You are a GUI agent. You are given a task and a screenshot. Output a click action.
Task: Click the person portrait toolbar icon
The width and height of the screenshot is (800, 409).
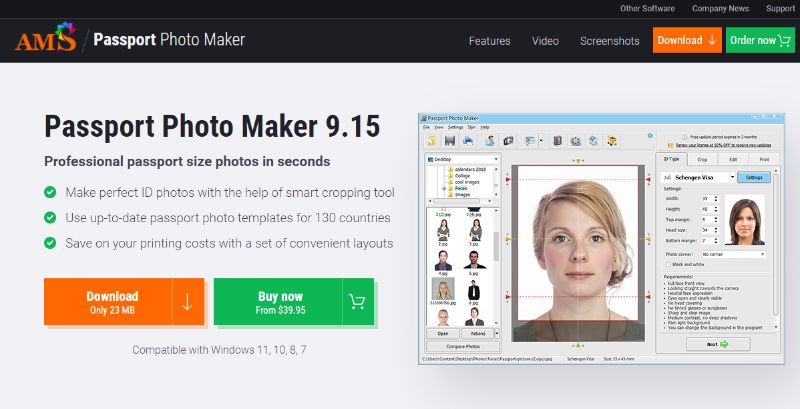coord(490,141)
